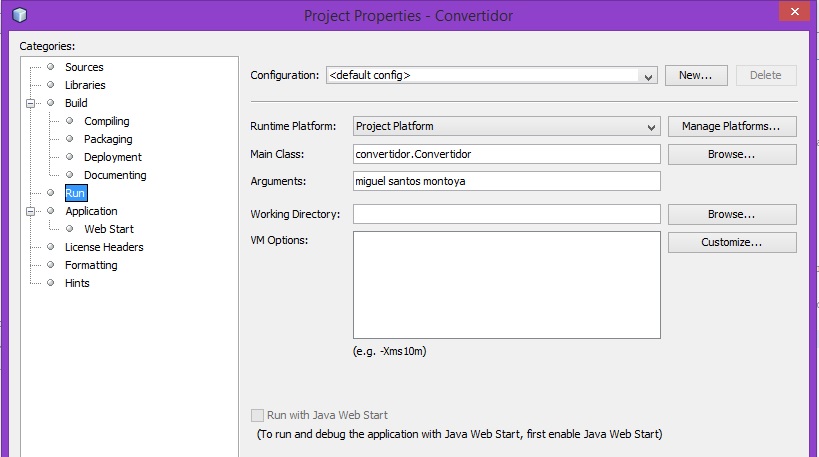
Task: Select the Hints category
Action: (x=77, y=283)
